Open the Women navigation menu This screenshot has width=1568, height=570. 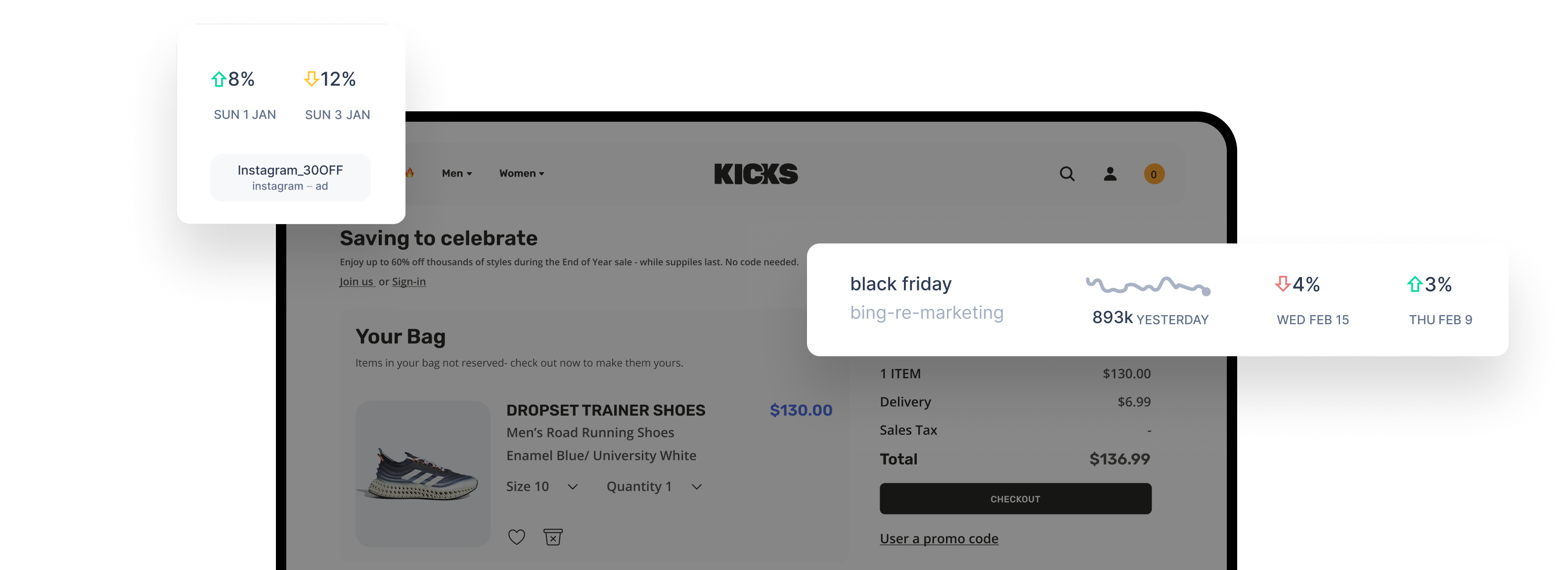coord(521,174)
